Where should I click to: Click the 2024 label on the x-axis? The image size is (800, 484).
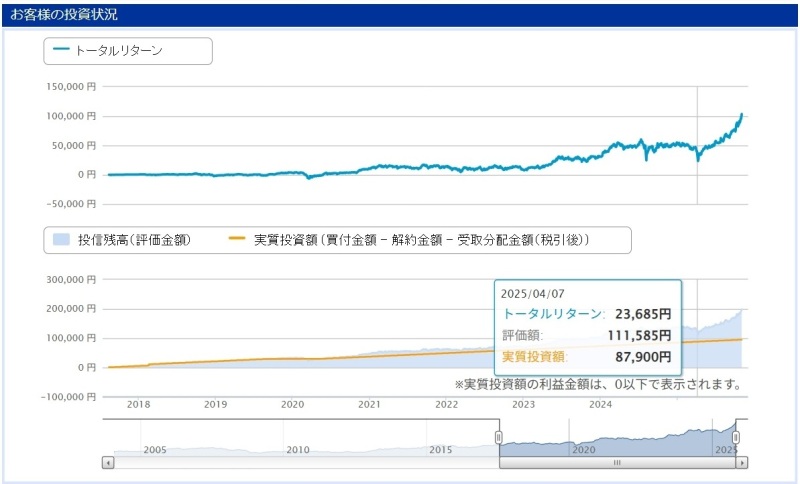coord(600,404)
